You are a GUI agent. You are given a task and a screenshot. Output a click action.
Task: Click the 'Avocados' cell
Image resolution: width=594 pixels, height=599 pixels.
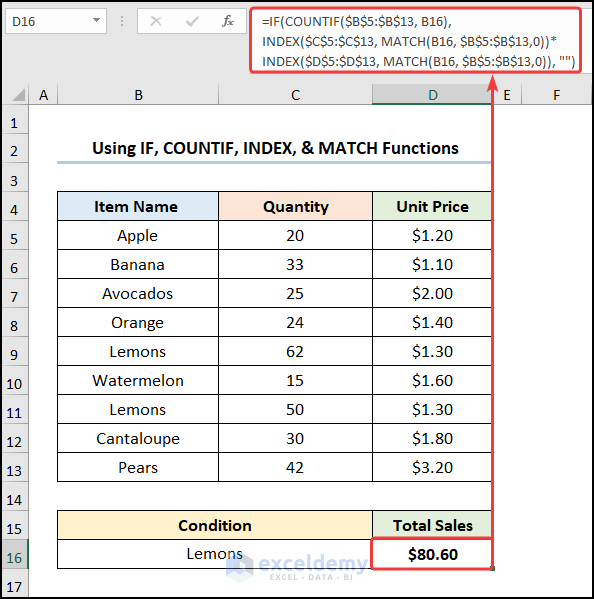(x=138, y=293)
